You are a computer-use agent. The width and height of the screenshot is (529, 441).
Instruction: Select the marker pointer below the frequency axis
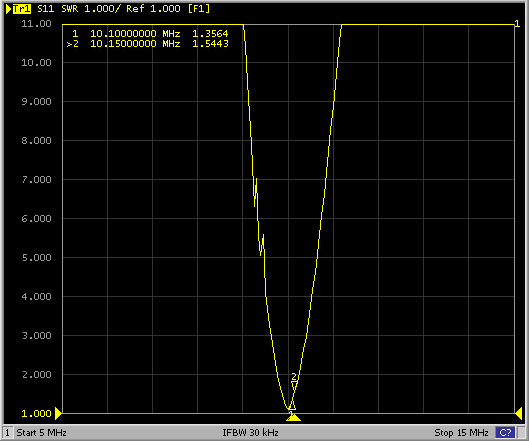coord(293,417)
